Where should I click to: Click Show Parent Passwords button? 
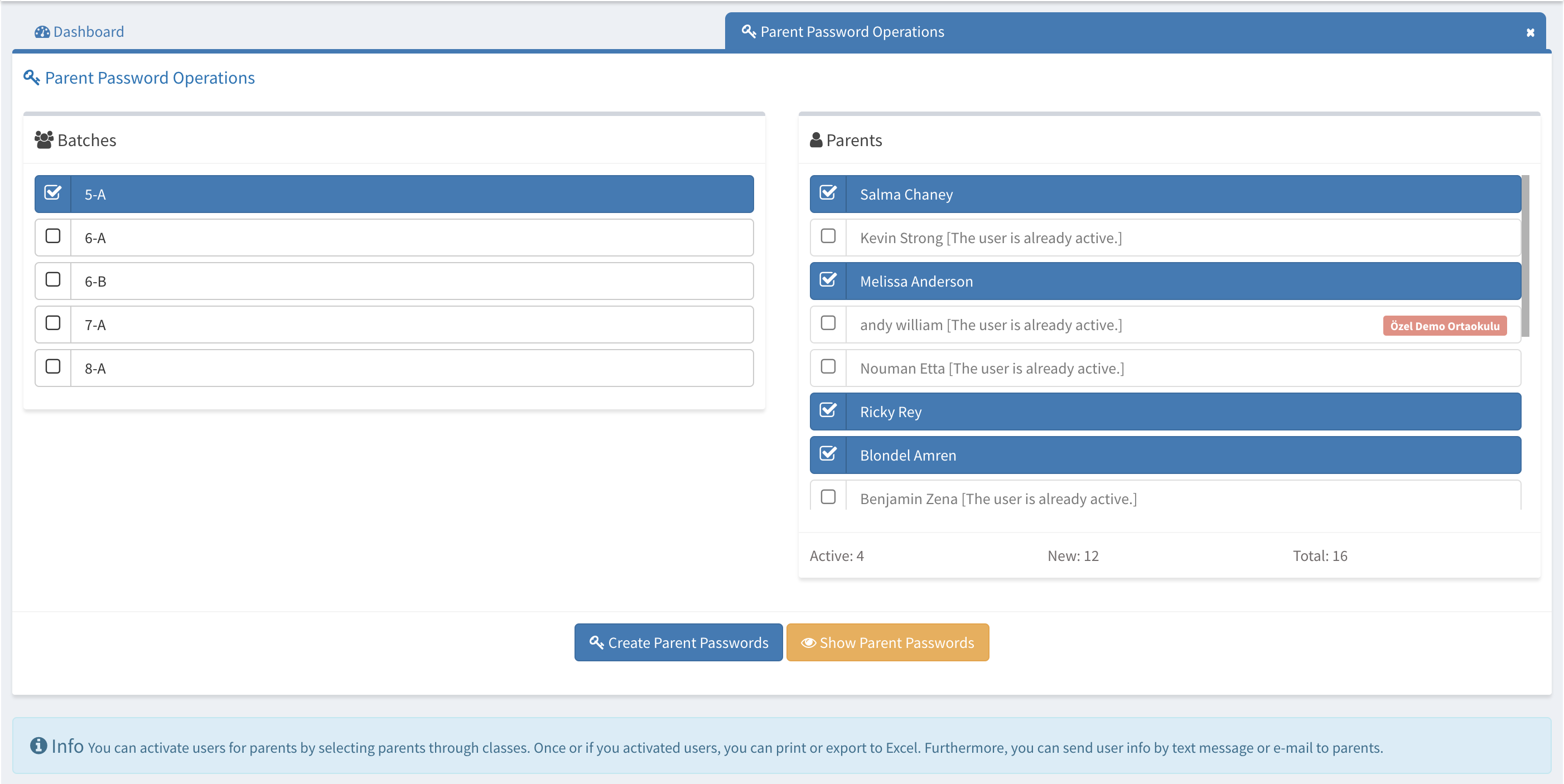[887, 642]
